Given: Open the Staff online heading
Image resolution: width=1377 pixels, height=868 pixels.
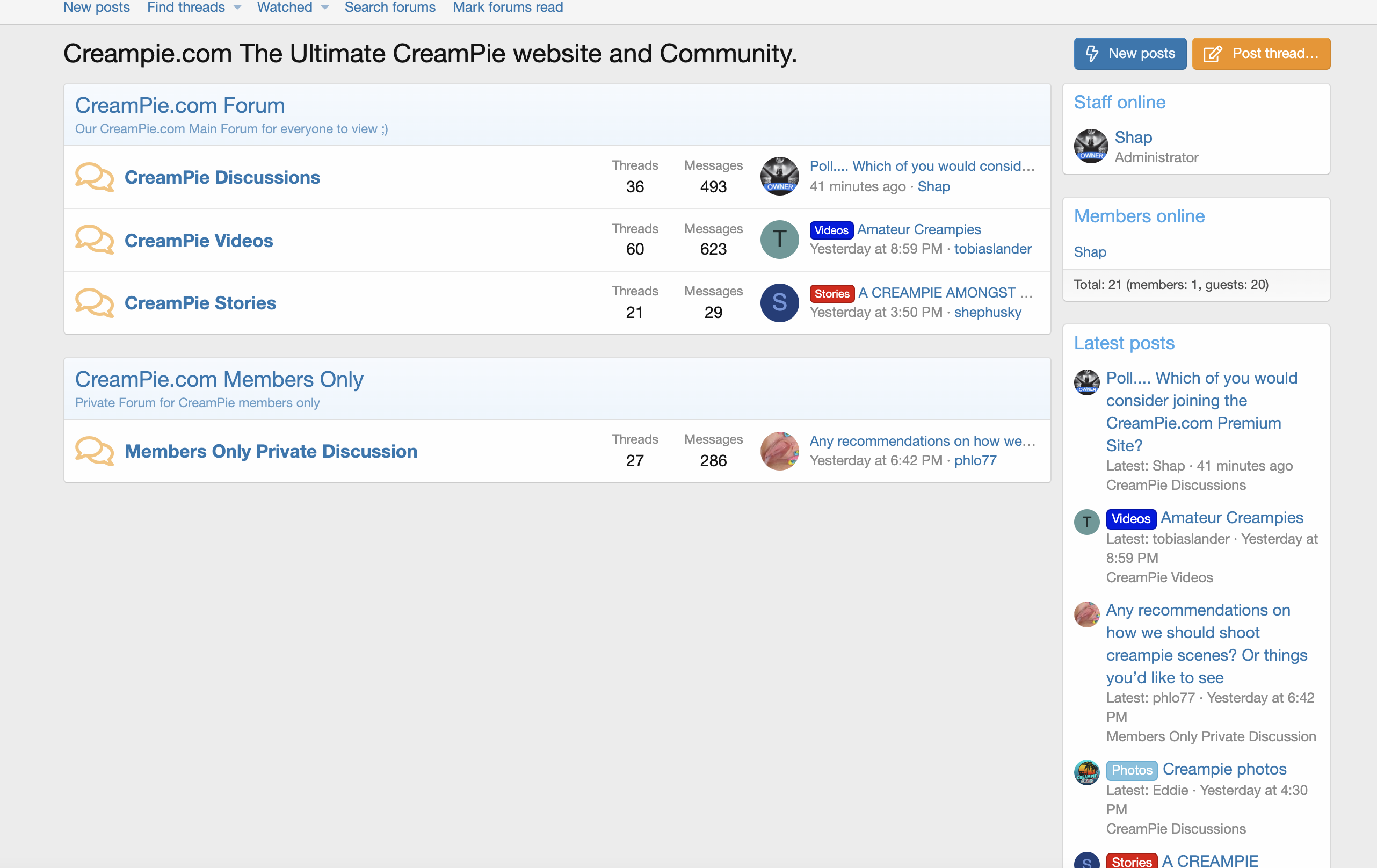Looking at the screenshot, I should (x=1119, y=103).
